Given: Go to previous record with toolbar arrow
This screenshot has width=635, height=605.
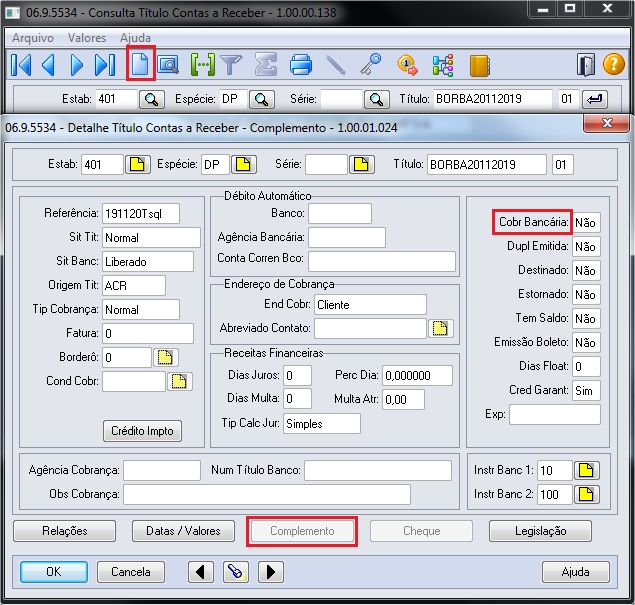Looking at the screenshot, I should coord(49,65).
